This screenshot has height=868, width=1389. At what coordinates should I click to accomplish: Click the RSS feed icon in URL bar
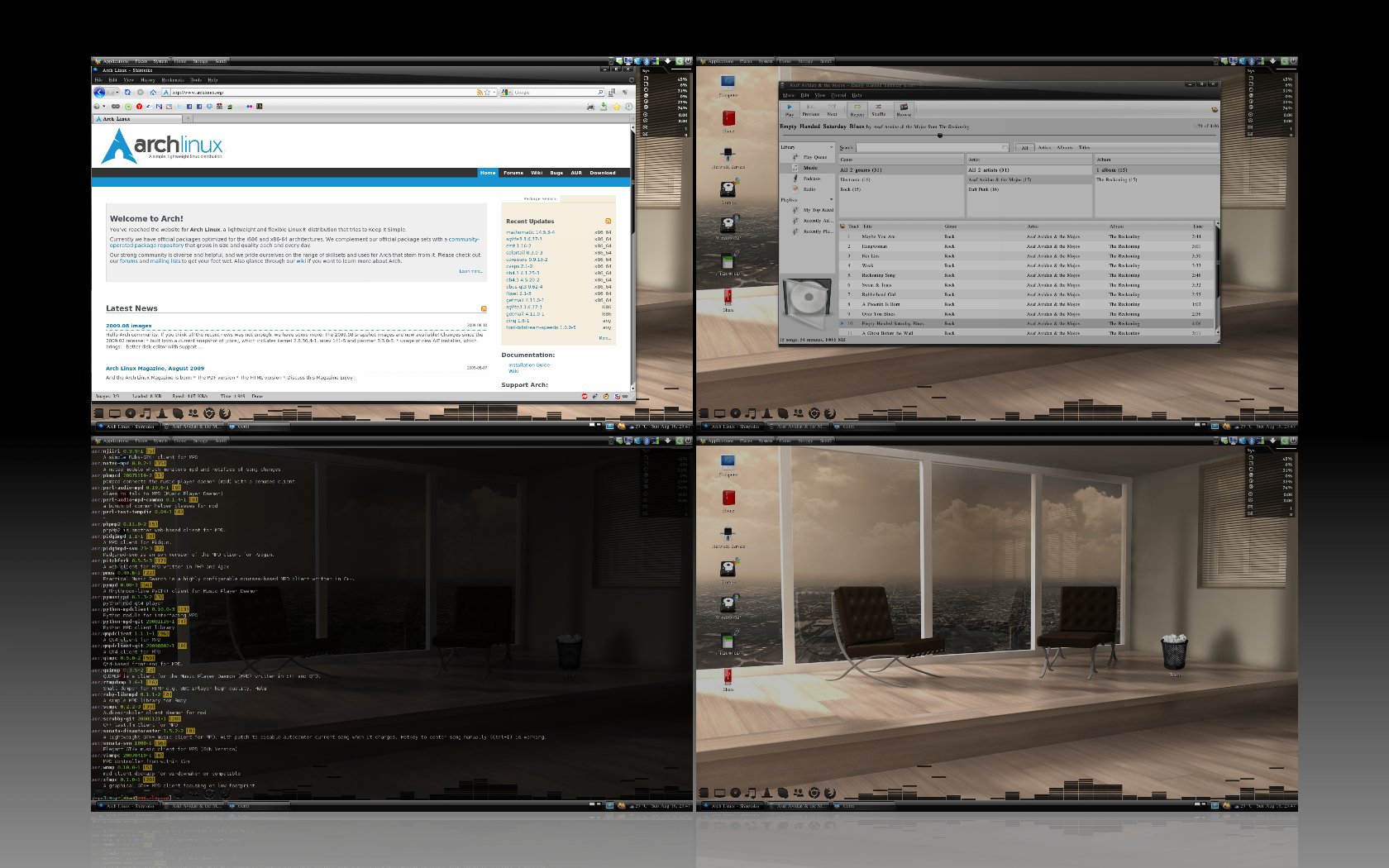point(480,93)
